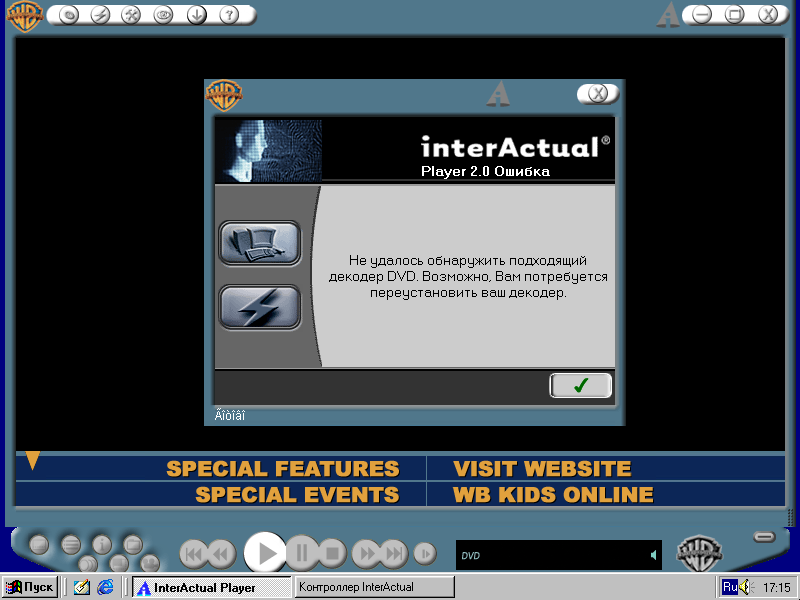
Task: Click the InterActual logo in main title bar
Action: point(668,15)
